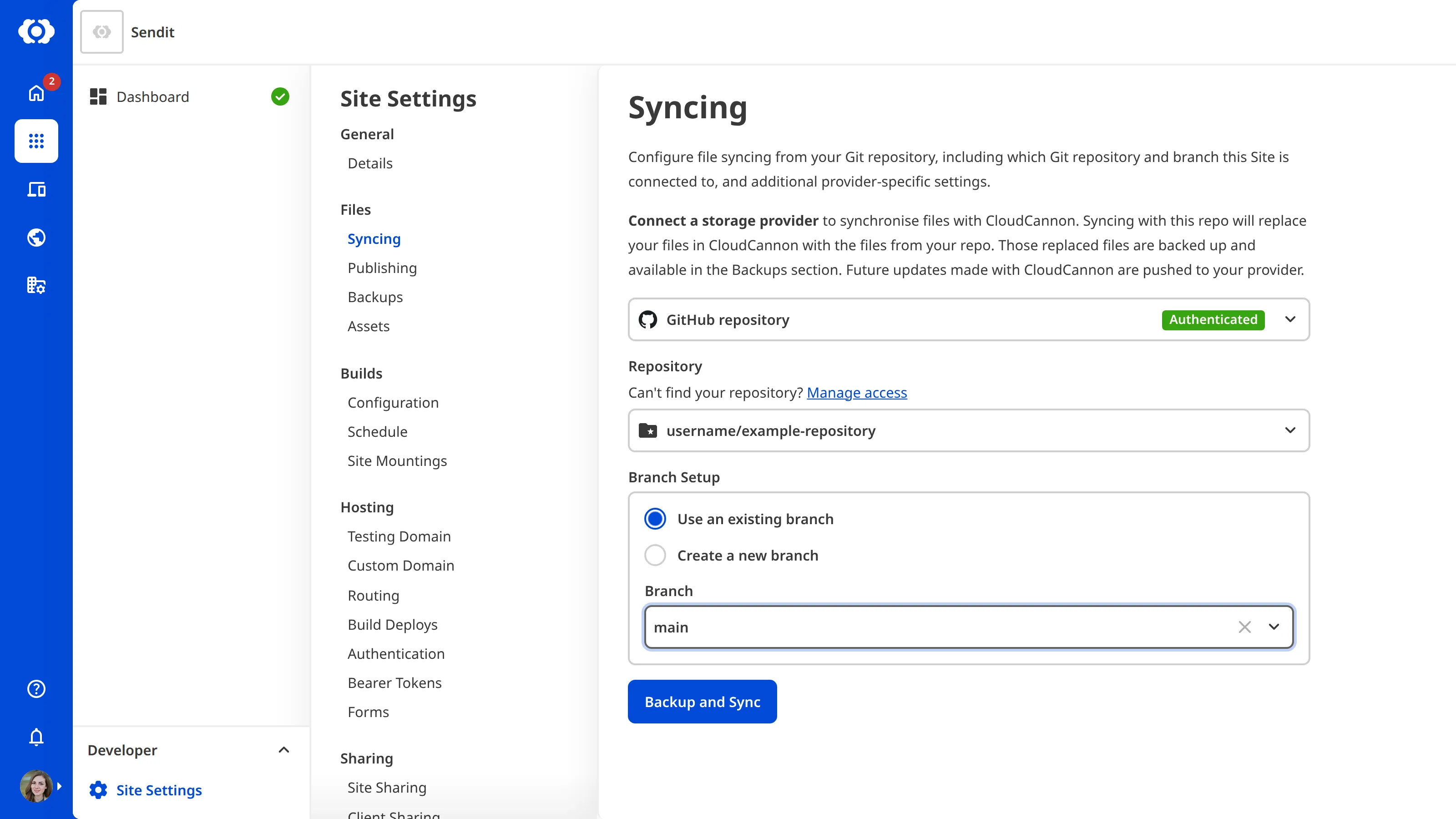Image resolution: width=1456 pixels, height=819 pixels.
Task: Open the help question mark icon
Action: 36,688
